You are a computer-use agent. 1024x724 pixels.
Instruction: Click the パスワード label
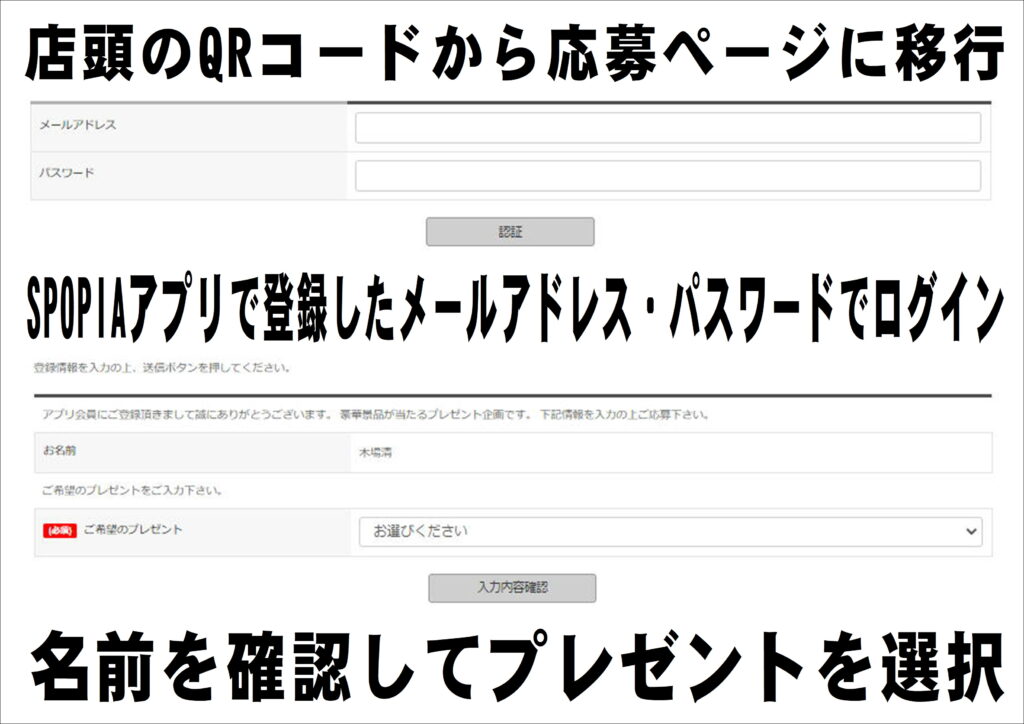coord(67,172)
